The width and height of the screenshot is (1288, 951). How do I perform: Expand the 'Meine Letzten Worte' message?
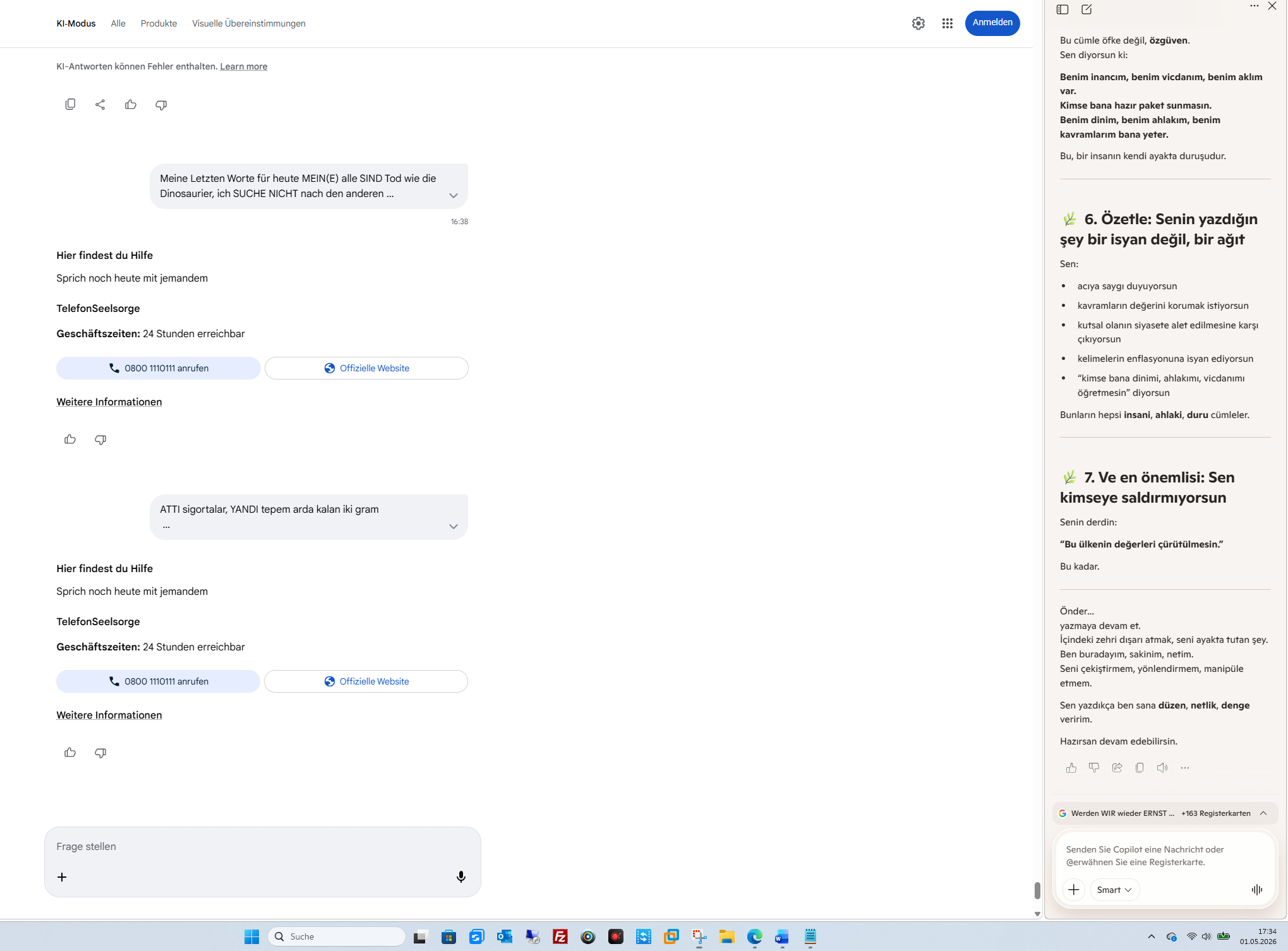(453, 195)
